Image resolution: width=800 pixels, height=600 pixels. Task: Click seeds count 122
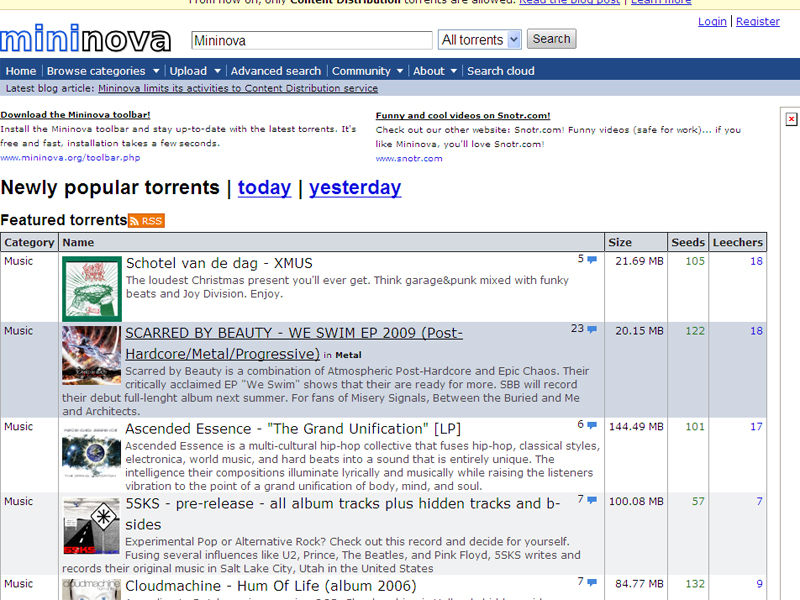pos(695,331)
